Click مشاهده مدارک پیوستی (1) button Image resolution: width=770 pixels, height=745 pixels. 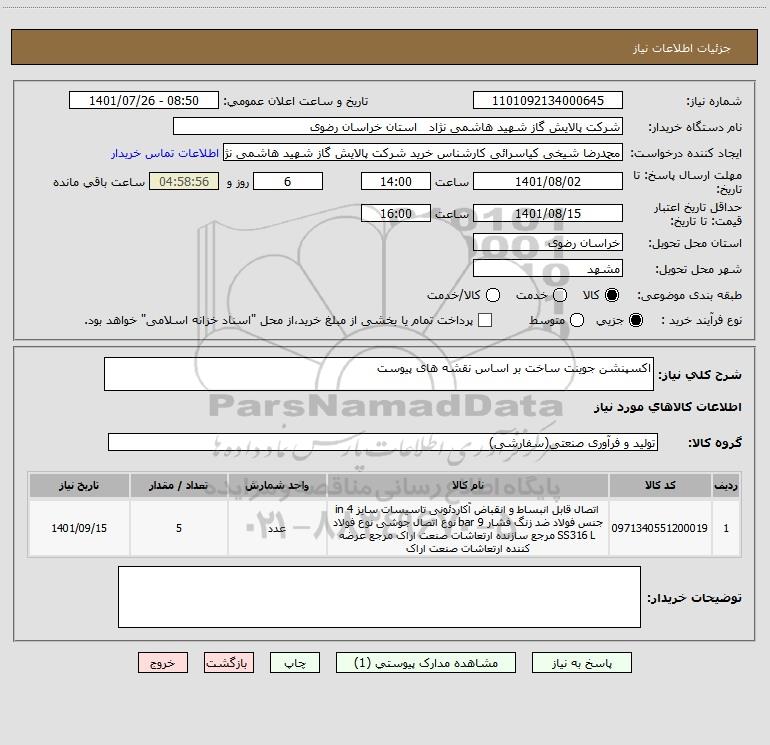coord(426,663)
